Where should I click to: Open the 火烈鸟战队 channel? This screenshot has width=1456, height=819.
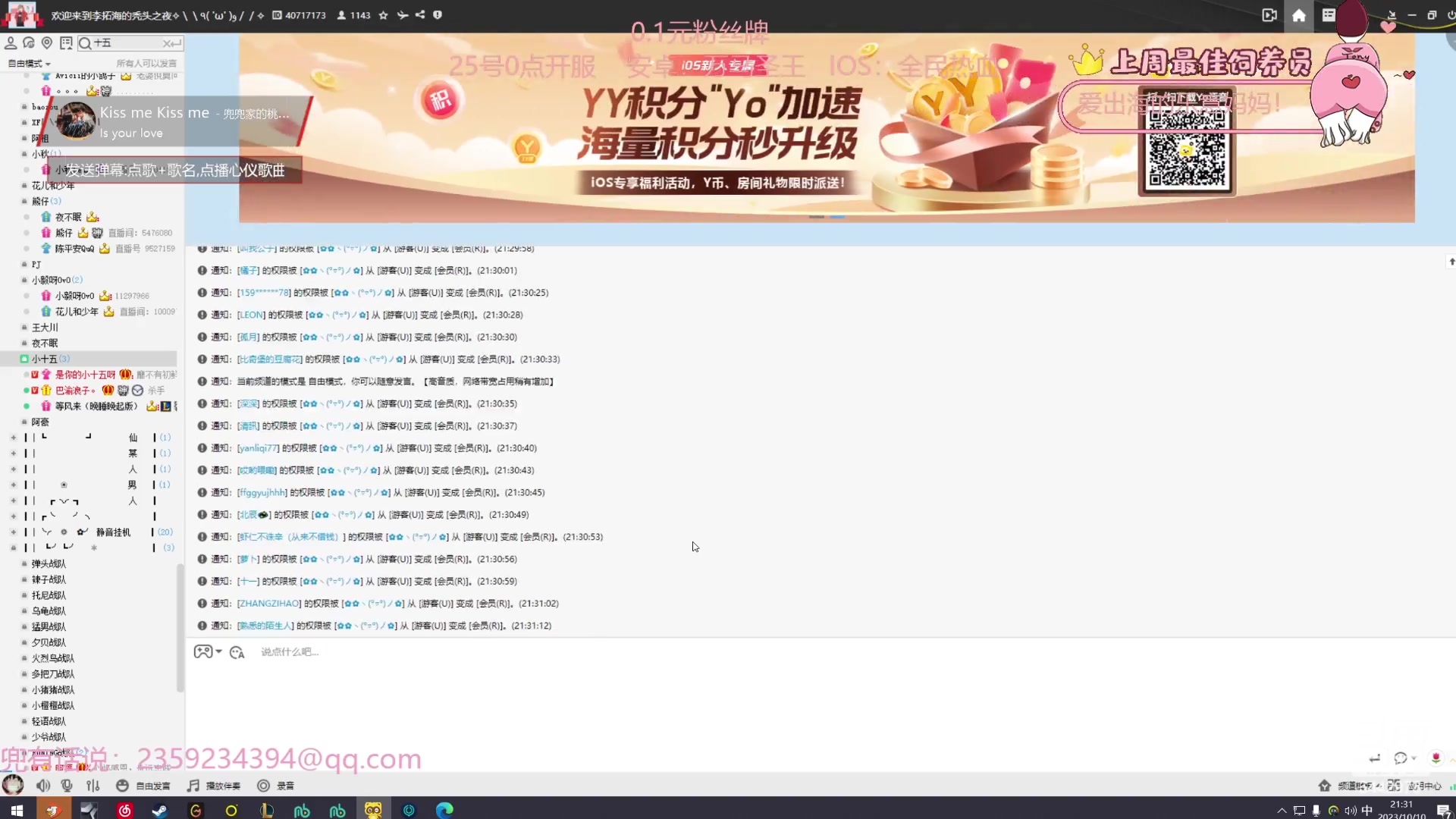[x=53, y=658]
